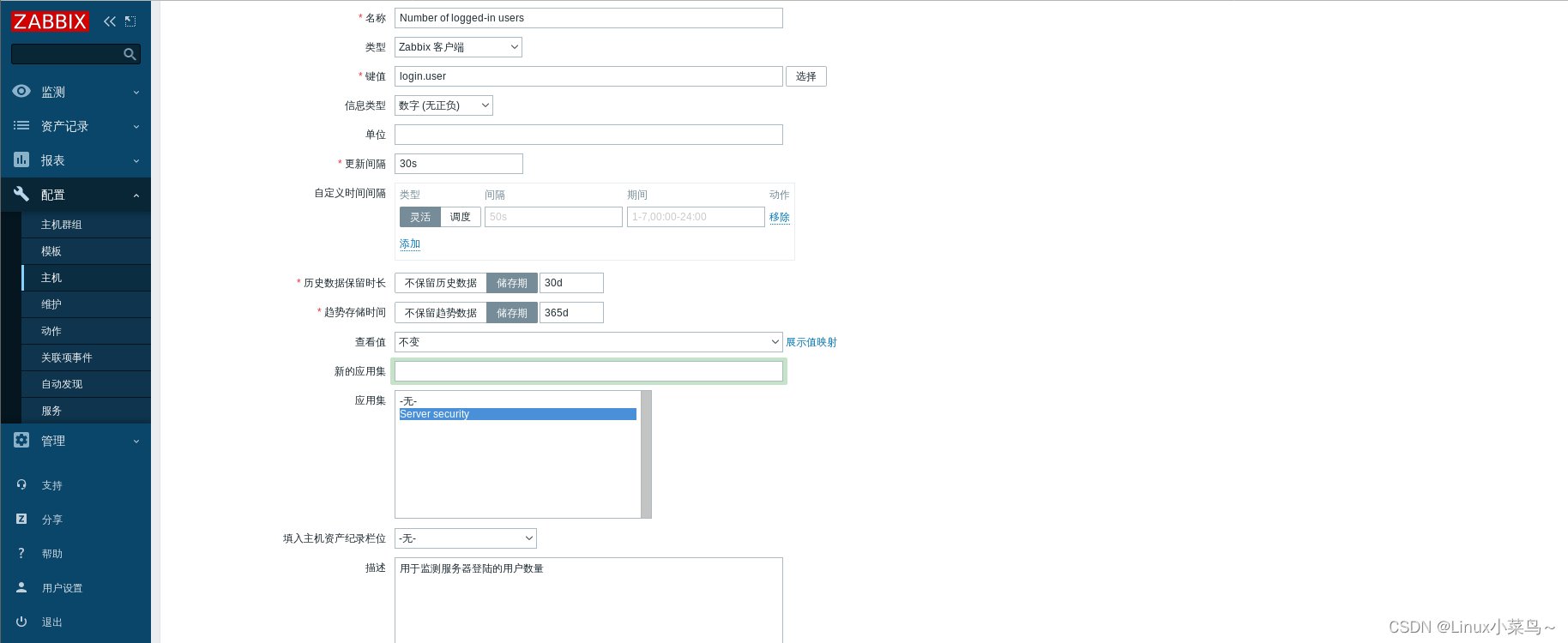1568x643 pixels.
Task: Click the gear icon for 管理
Action: tap(21, 440)
